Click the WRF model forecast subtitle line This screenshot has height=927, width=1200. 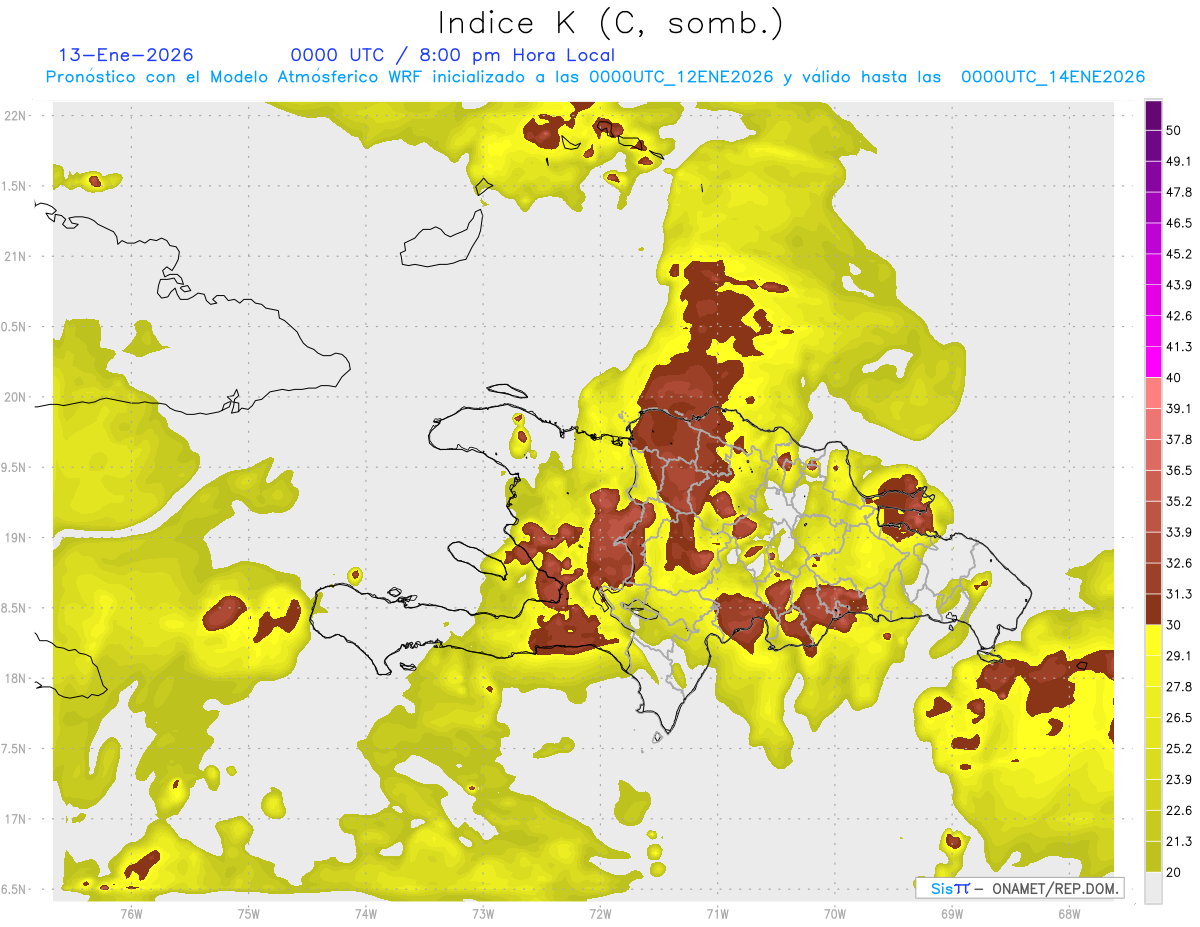pos(595,77)
